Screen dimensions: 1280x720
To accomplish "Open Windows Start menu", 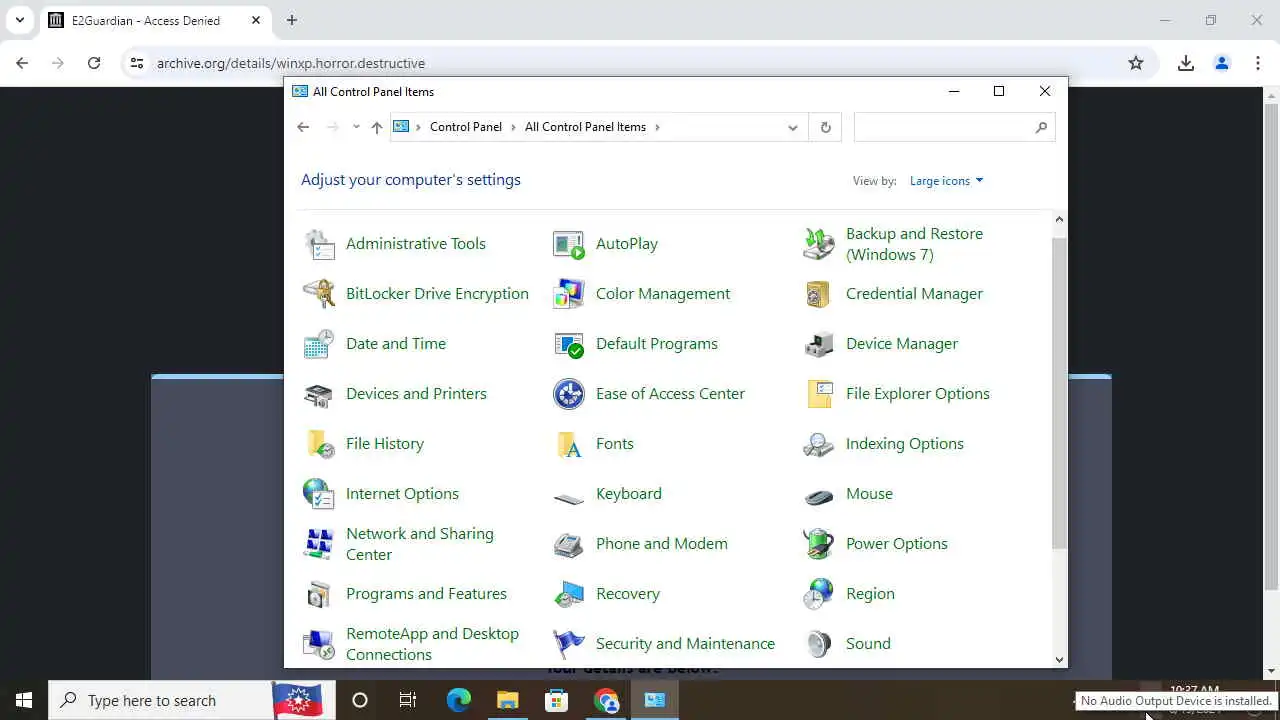I will click(x=24, y=700).
